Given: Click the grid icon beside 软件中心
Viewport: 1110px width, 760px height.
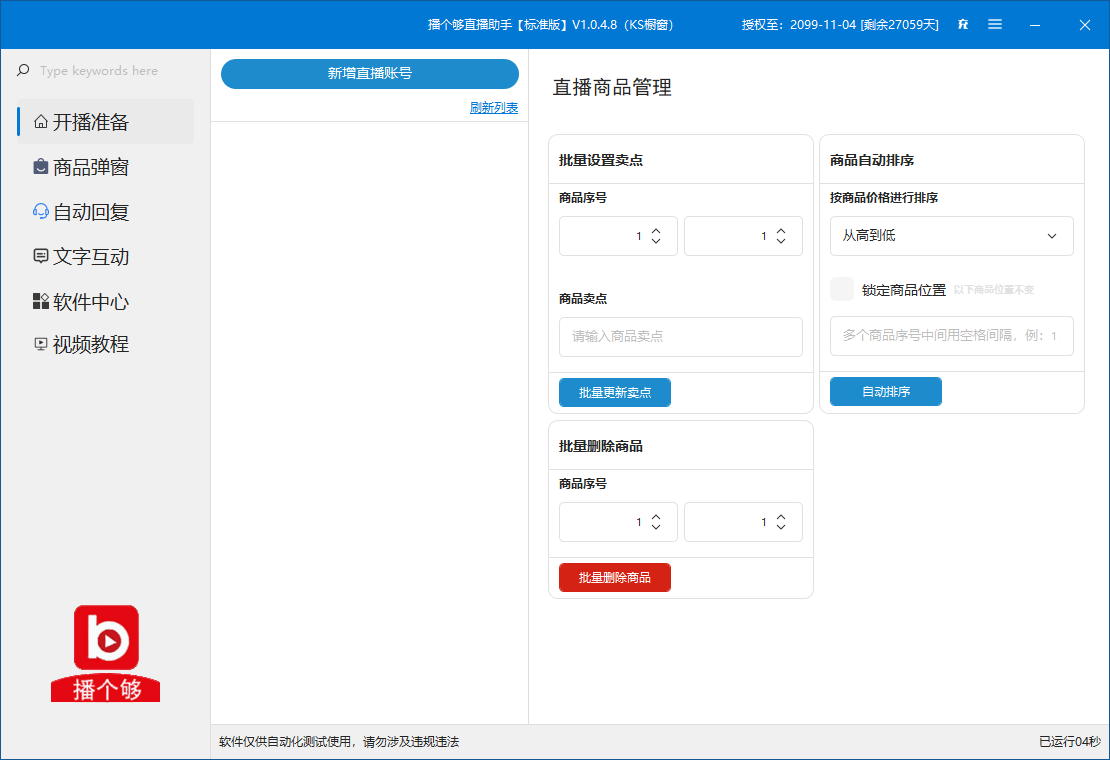Looking at the screenshot, I should (x=40, y=302).
